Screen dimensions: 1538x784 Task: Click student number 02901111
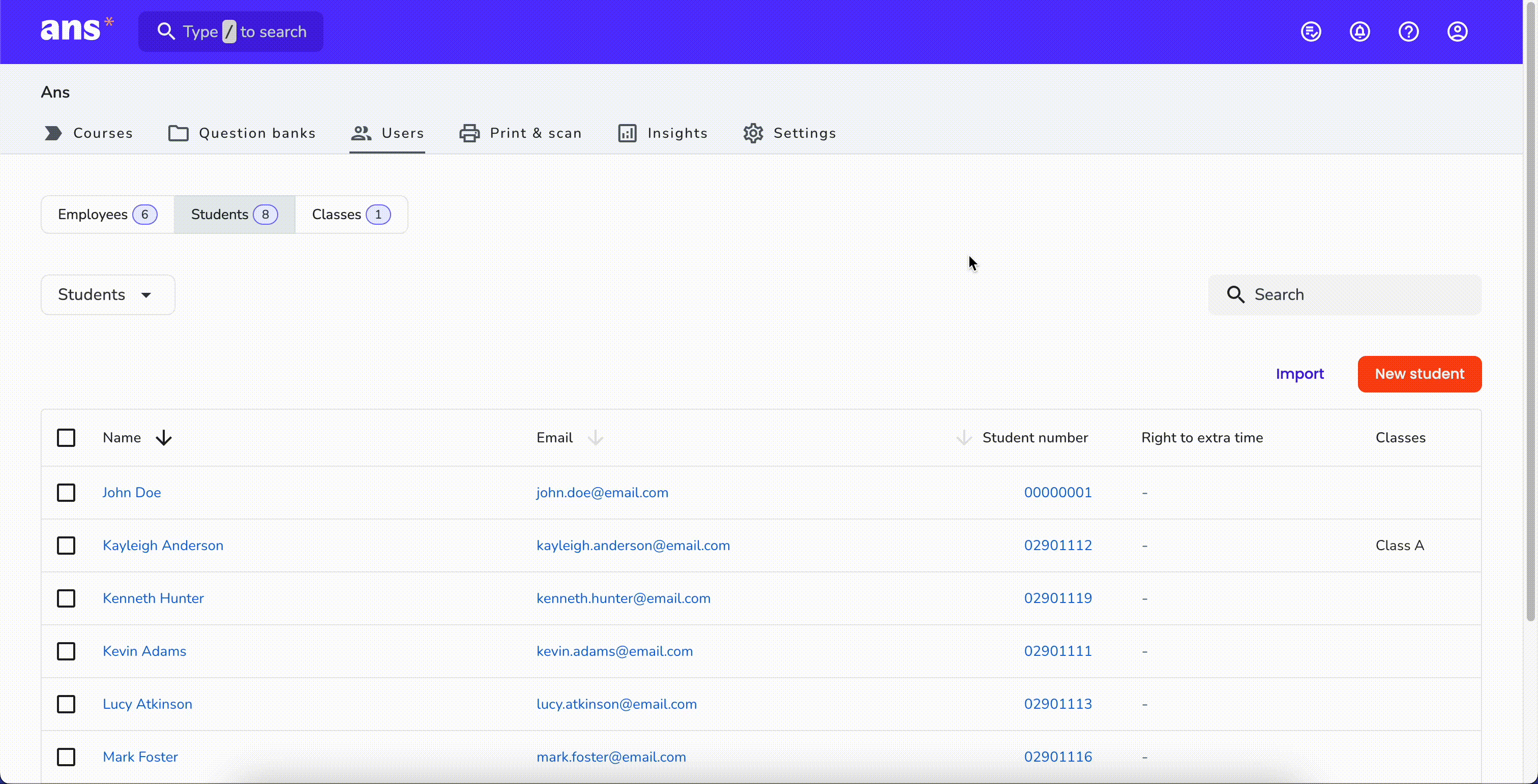coord(1058,651)
